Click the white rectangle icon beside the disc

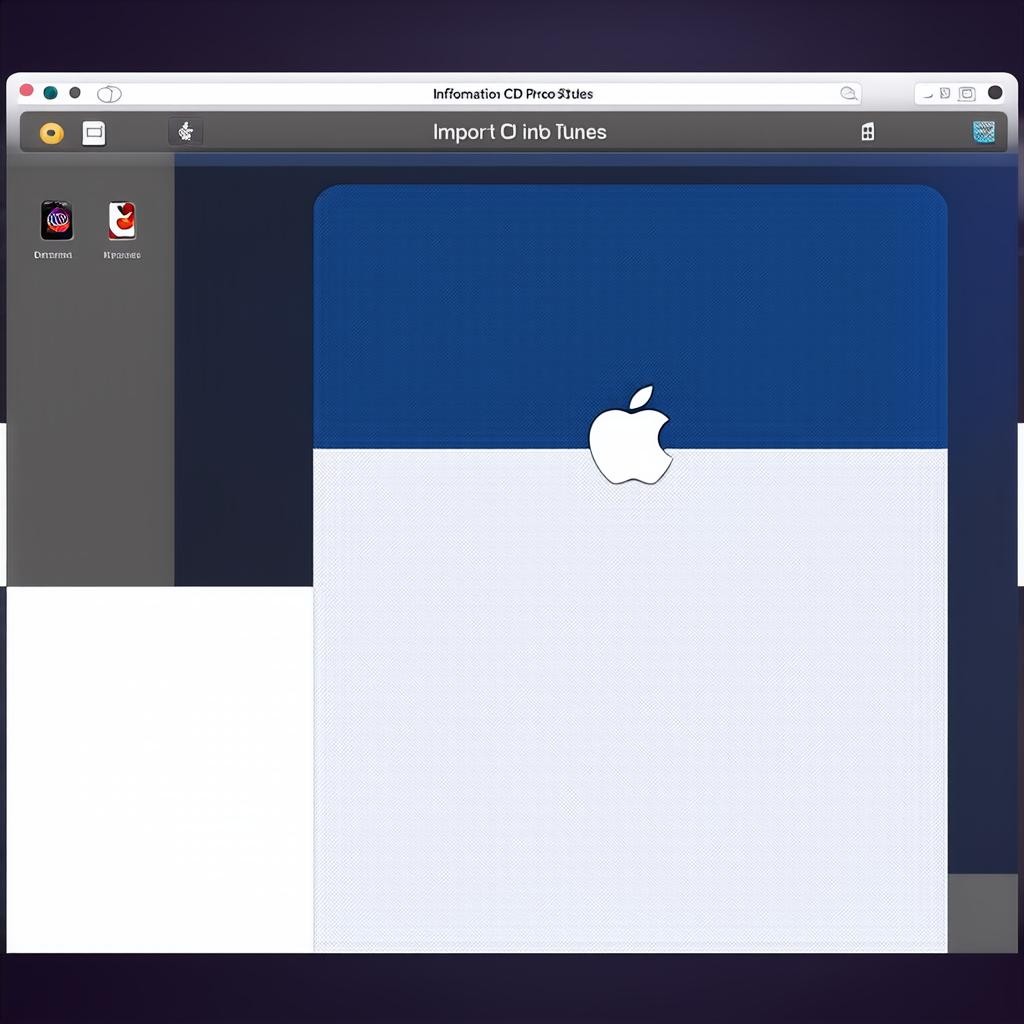93,133
